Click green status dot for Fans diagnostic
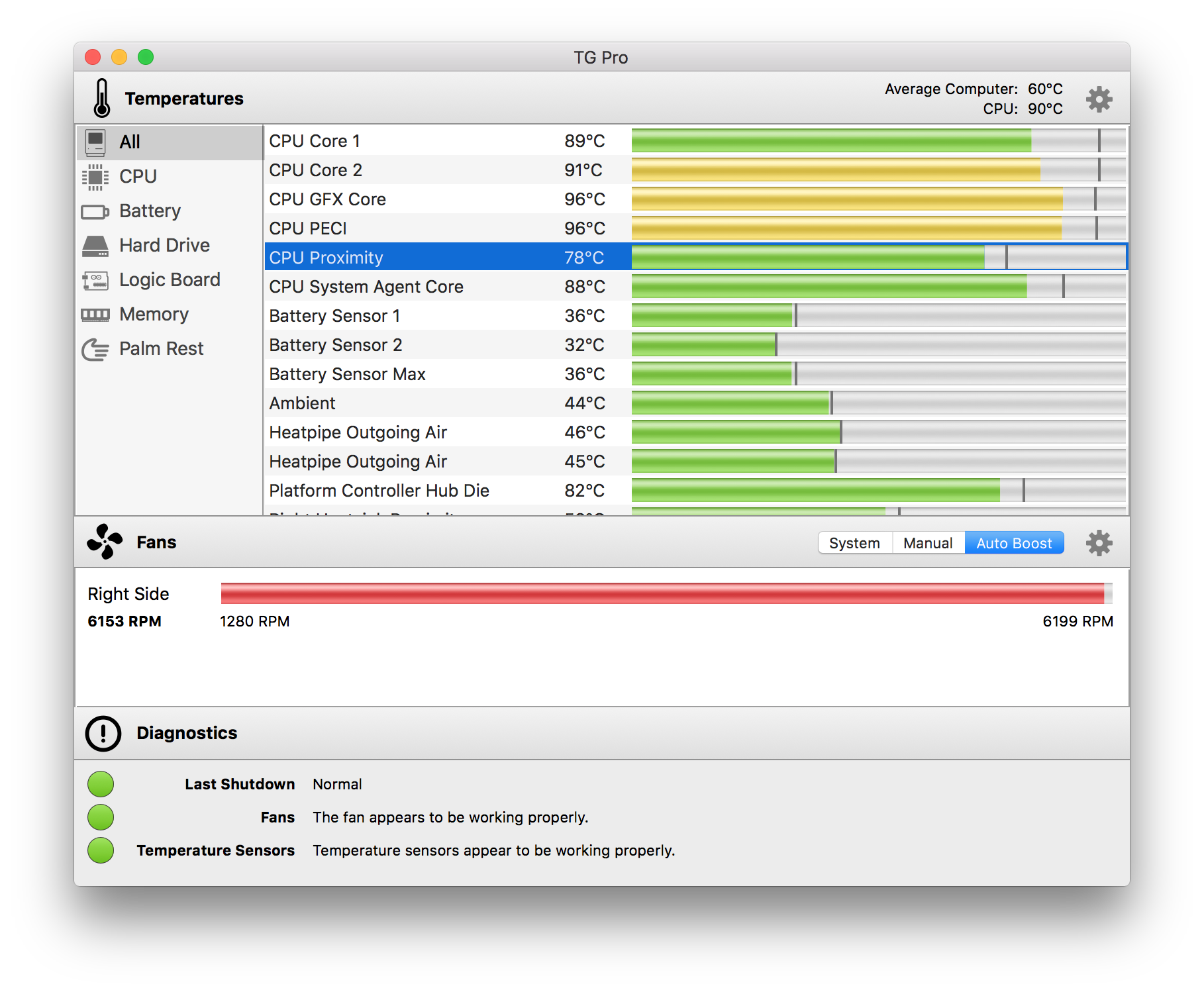The image size is (1204, 992). click(x=101, y=817)
